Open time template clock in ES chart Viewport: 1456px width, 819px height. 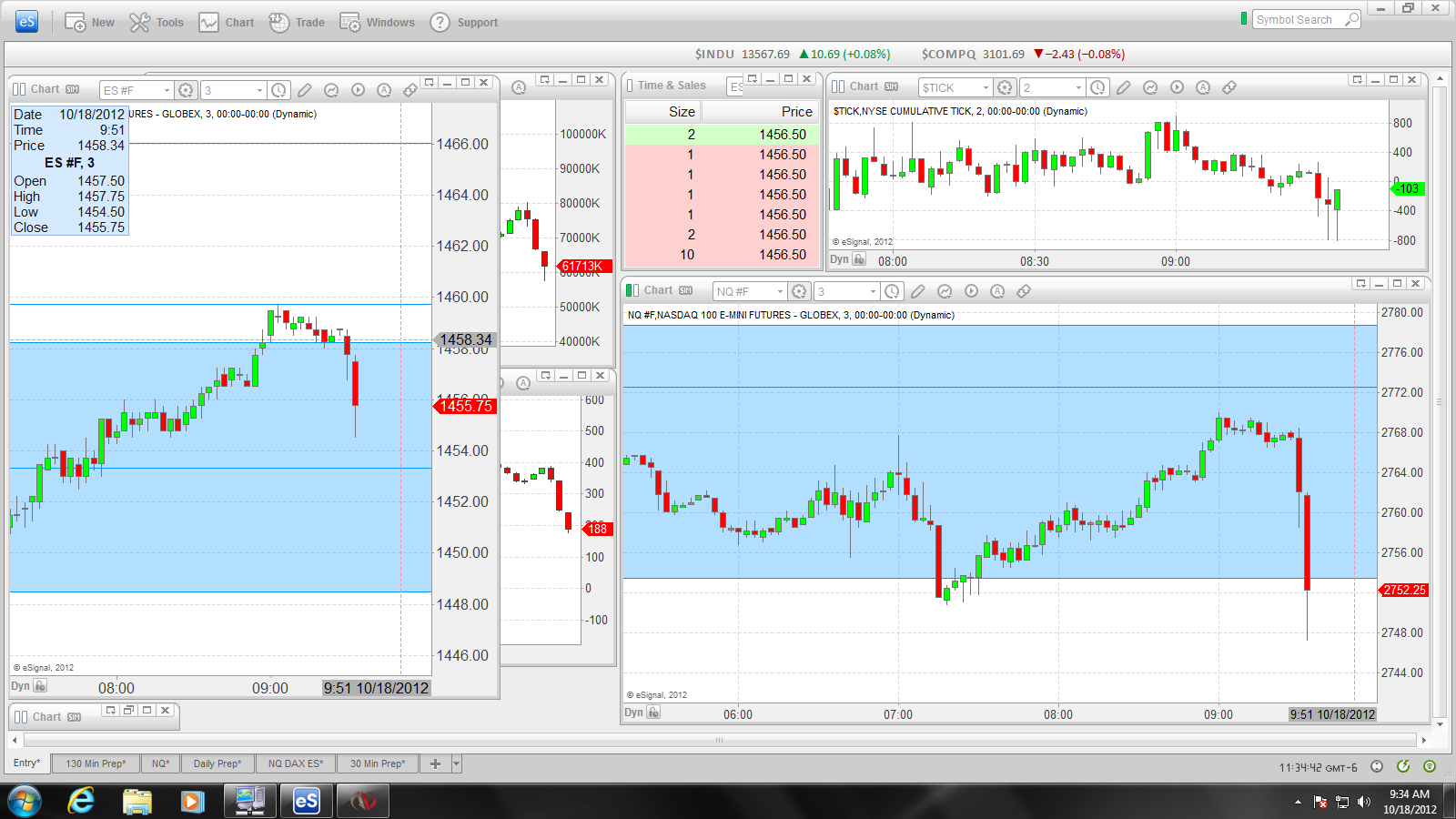coord(279,90)
